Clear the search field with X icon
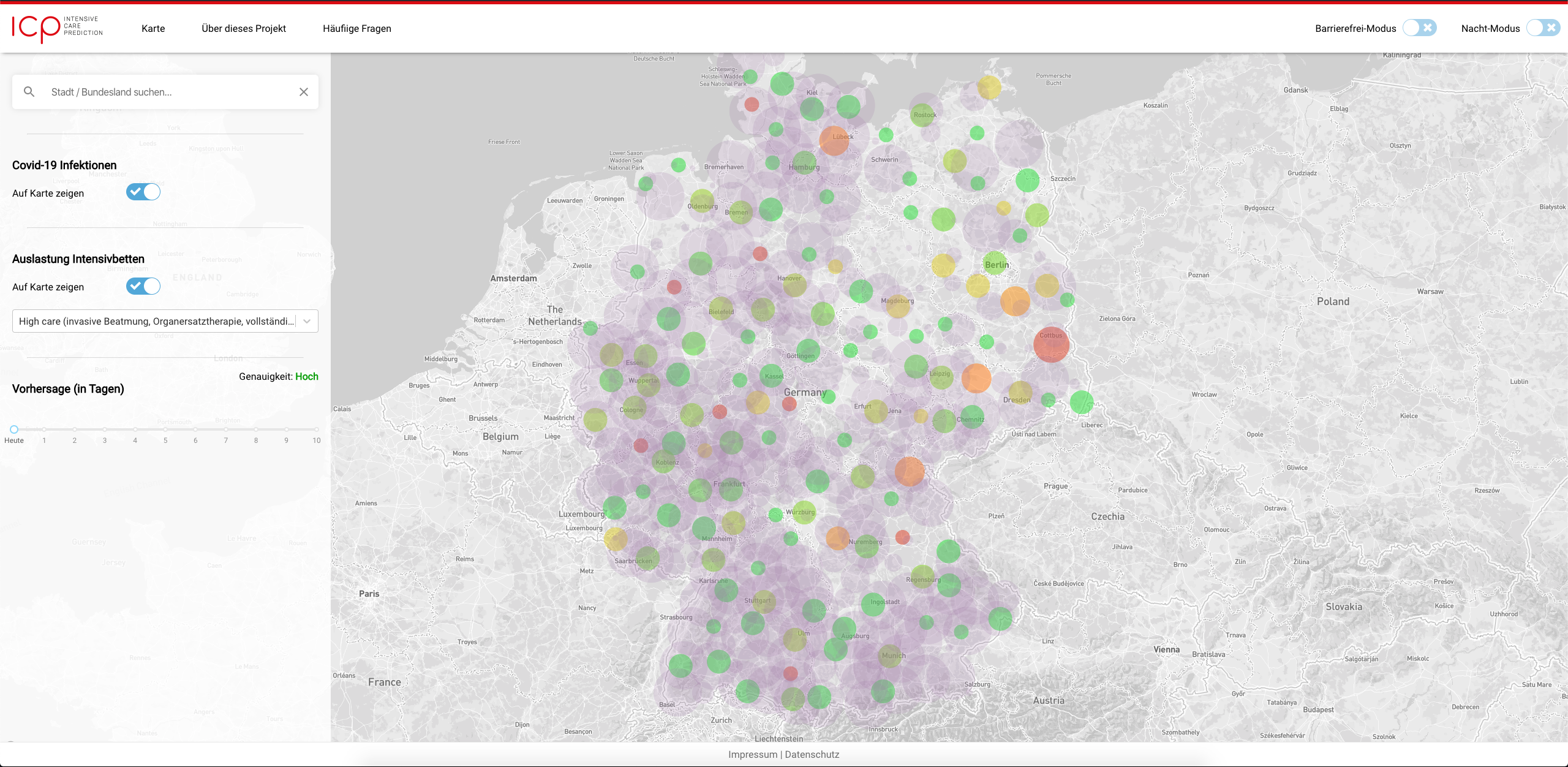 pyautogui.click(x=303, y=92)
